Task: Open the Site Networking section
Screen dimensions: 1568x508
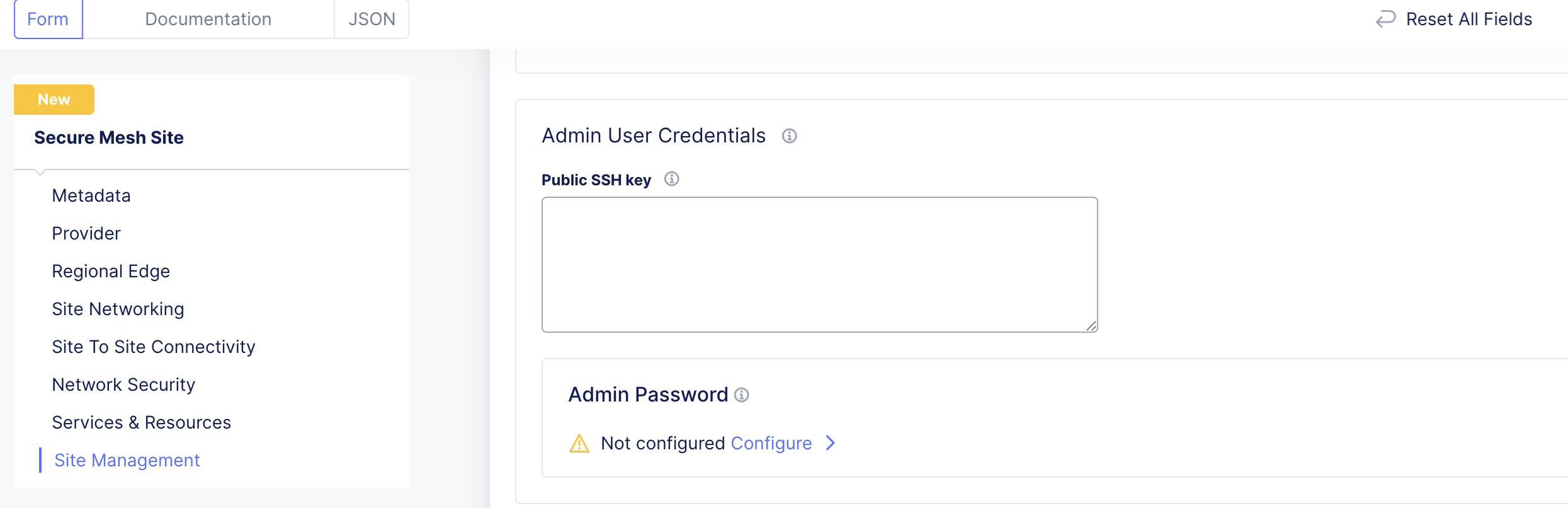Action: click(118, 309)
